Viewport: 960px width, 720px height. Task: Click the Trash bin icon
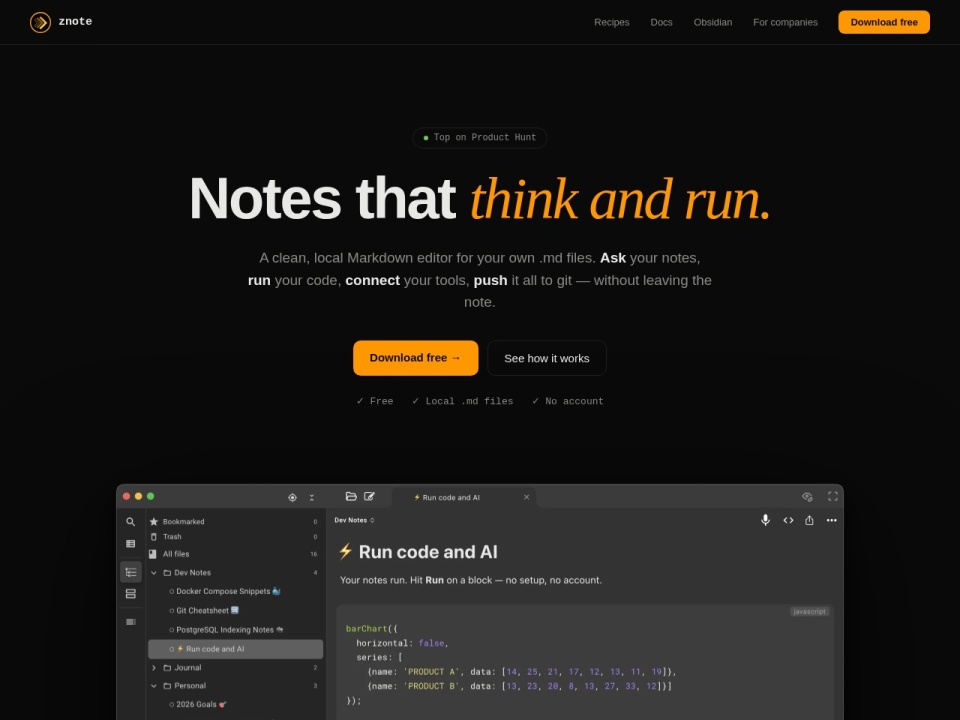tap(154, 536)
